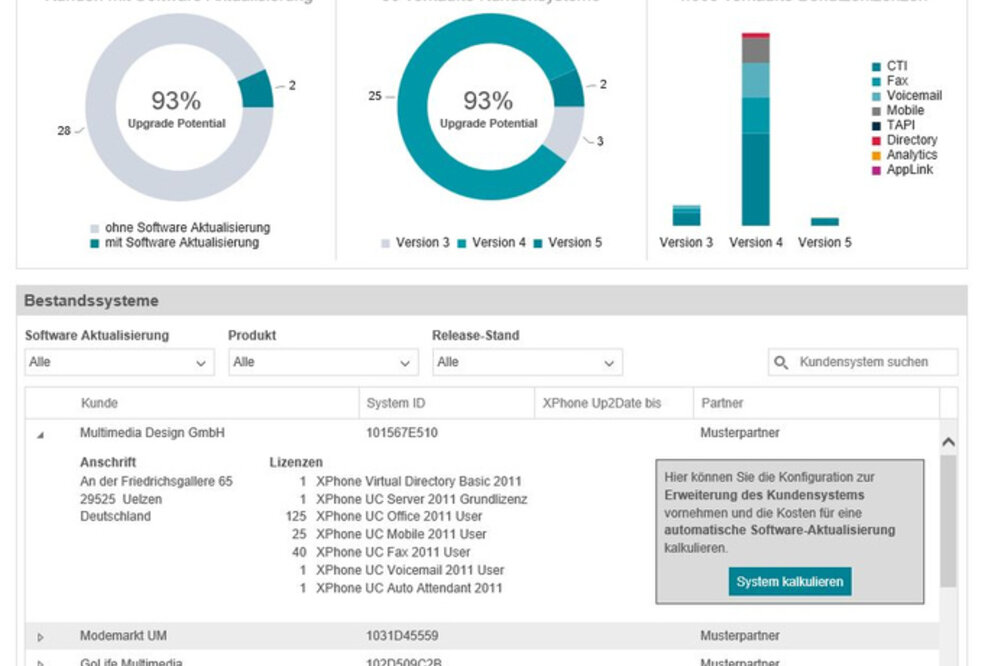988x666 pixels.
Task: Collapse the Multimedia Design GmbH row
Action: (41, 435)
